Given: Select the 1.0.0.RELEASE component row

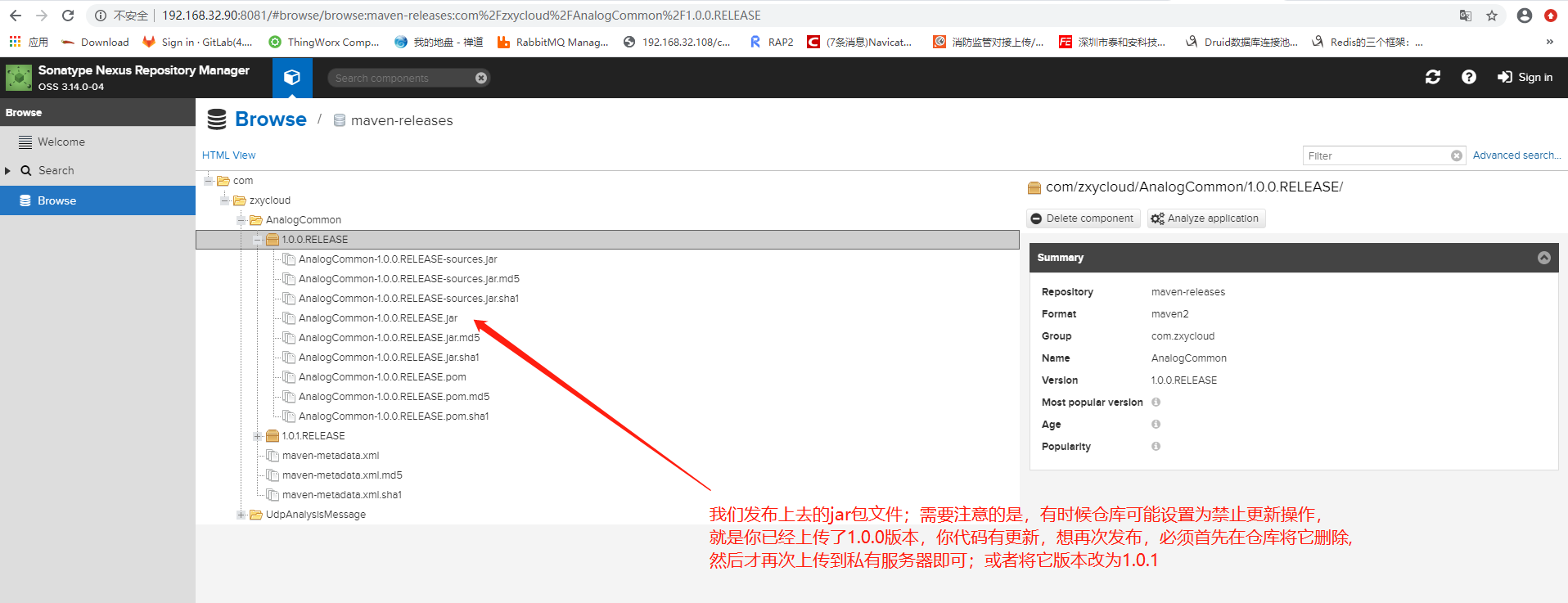Looking at the screenshot, I should pos(607,240).
